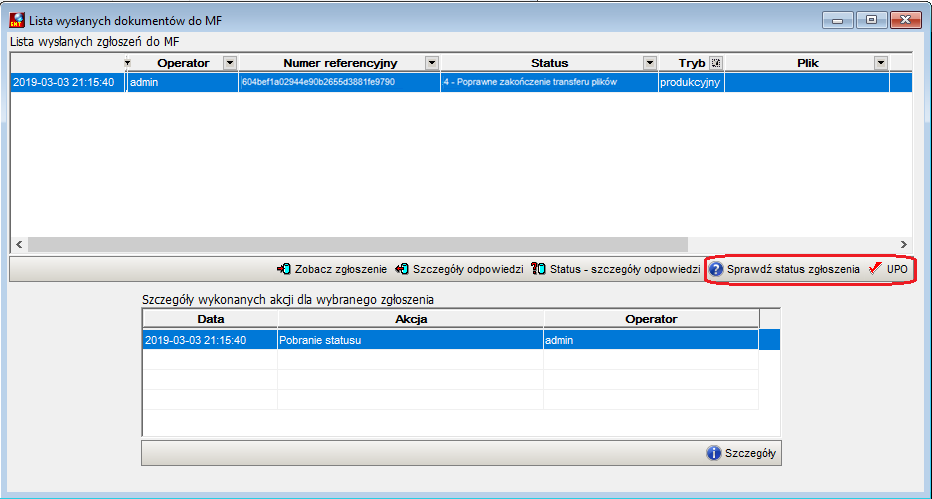
Task: Click the Zobacz zgłoszenie icon
Action: coord(284,269)
